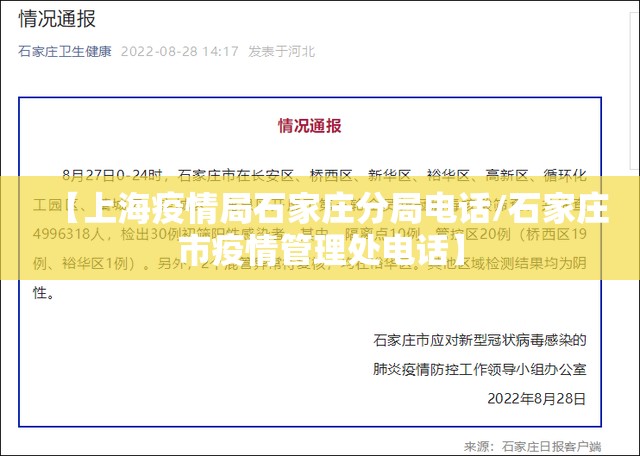Viewport: 640px width, 456px height.
Task: Open the 石家庄卫生健康 account link
Action: click(x=65, y=51)
